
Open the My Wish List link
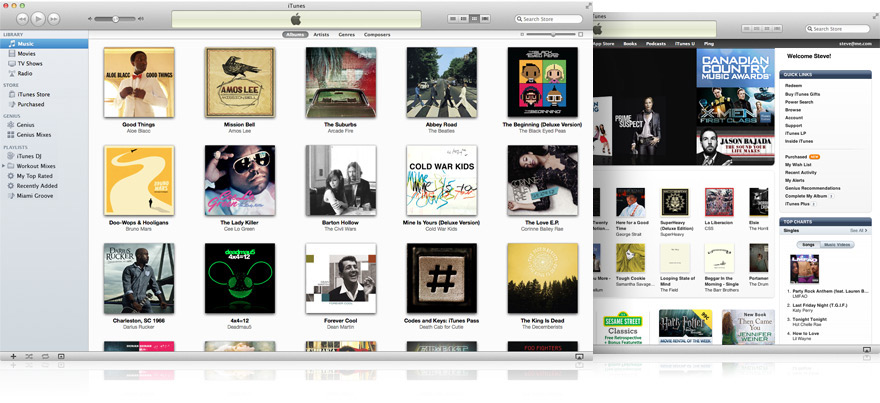tap(797, 165)
